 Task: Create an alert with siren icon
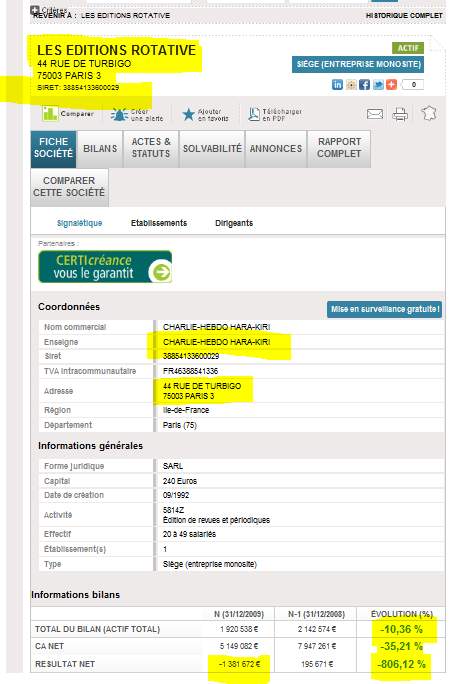[x=119, y=114]
